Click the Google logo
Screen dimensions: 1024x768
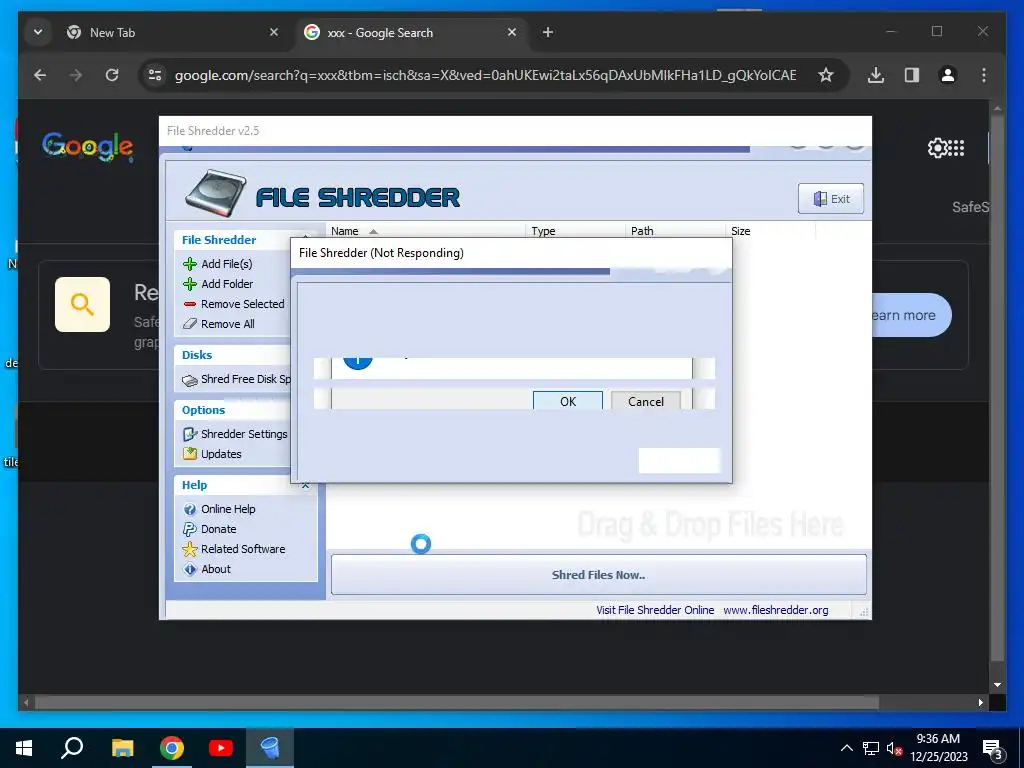click(88, 146)
